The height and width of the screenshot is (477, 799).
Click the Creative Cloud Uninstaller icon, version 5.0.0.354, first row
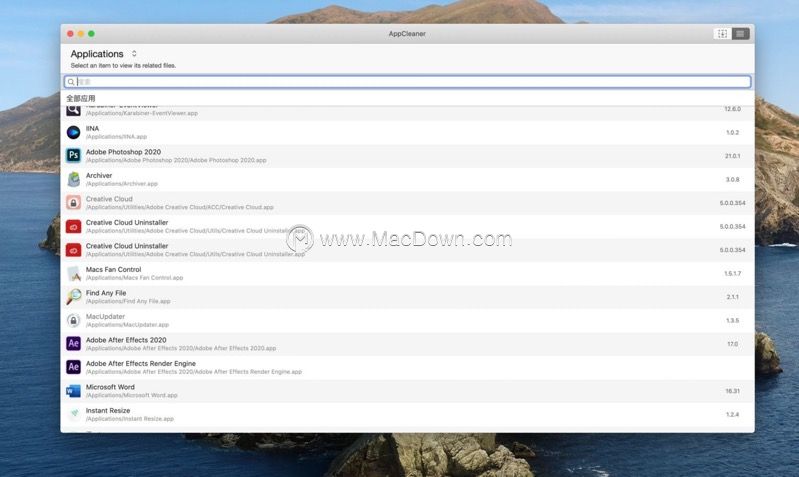click(73, 226)
